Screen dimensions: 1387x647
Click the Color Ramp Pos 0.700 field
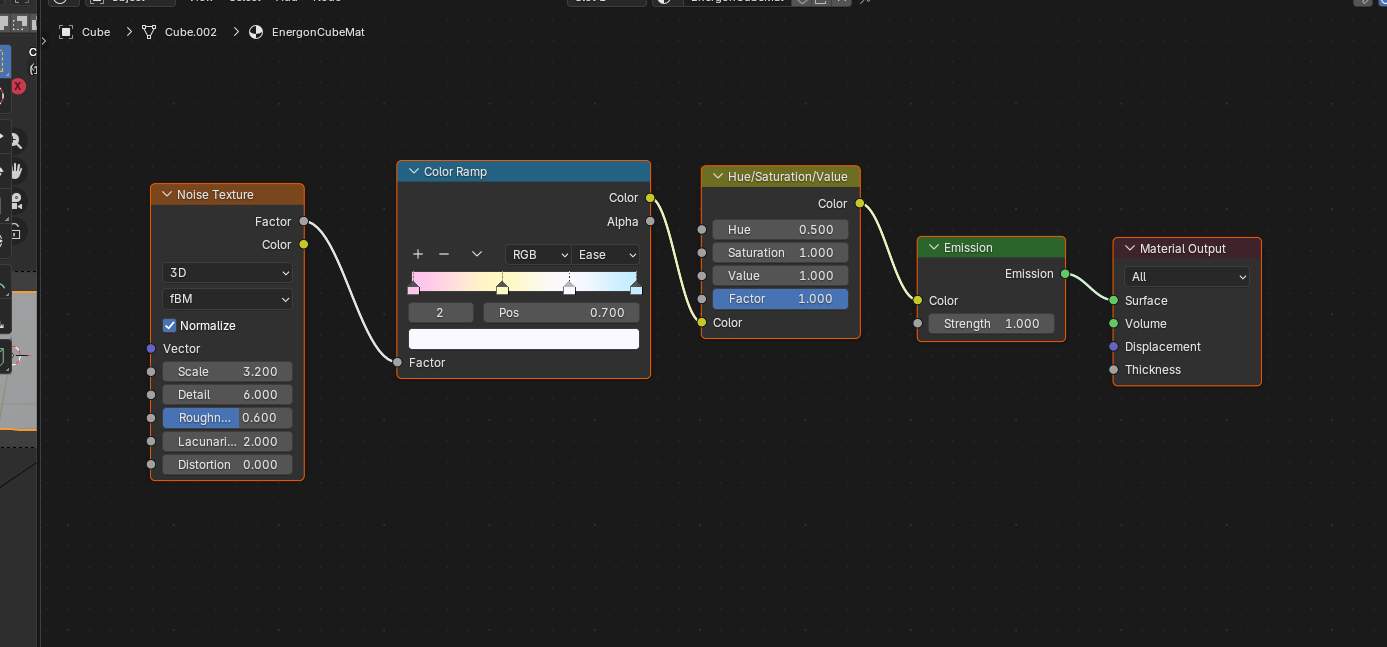click(561, 313)
